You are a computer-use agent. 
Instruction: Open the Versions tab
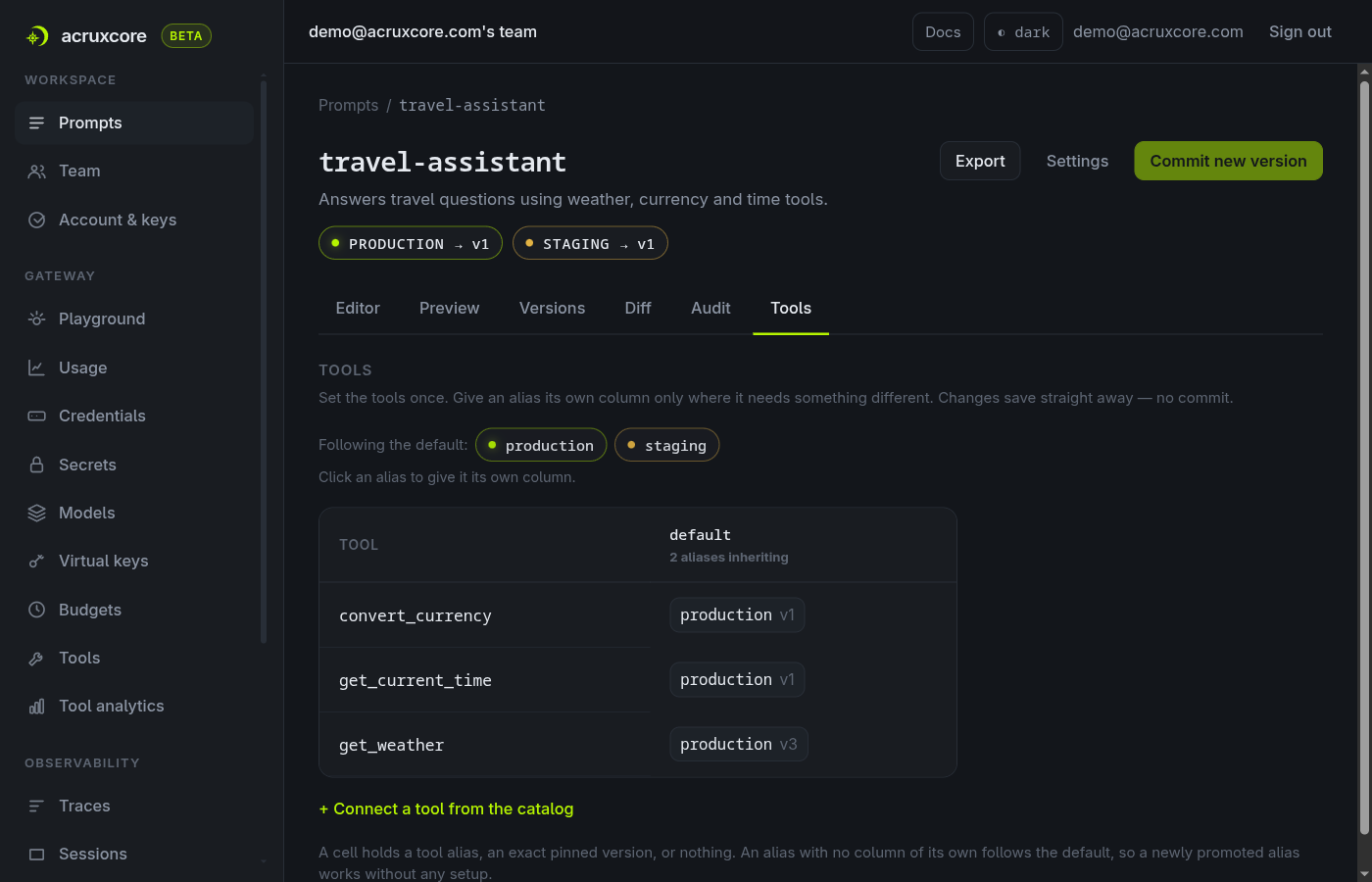pos(552,308)
